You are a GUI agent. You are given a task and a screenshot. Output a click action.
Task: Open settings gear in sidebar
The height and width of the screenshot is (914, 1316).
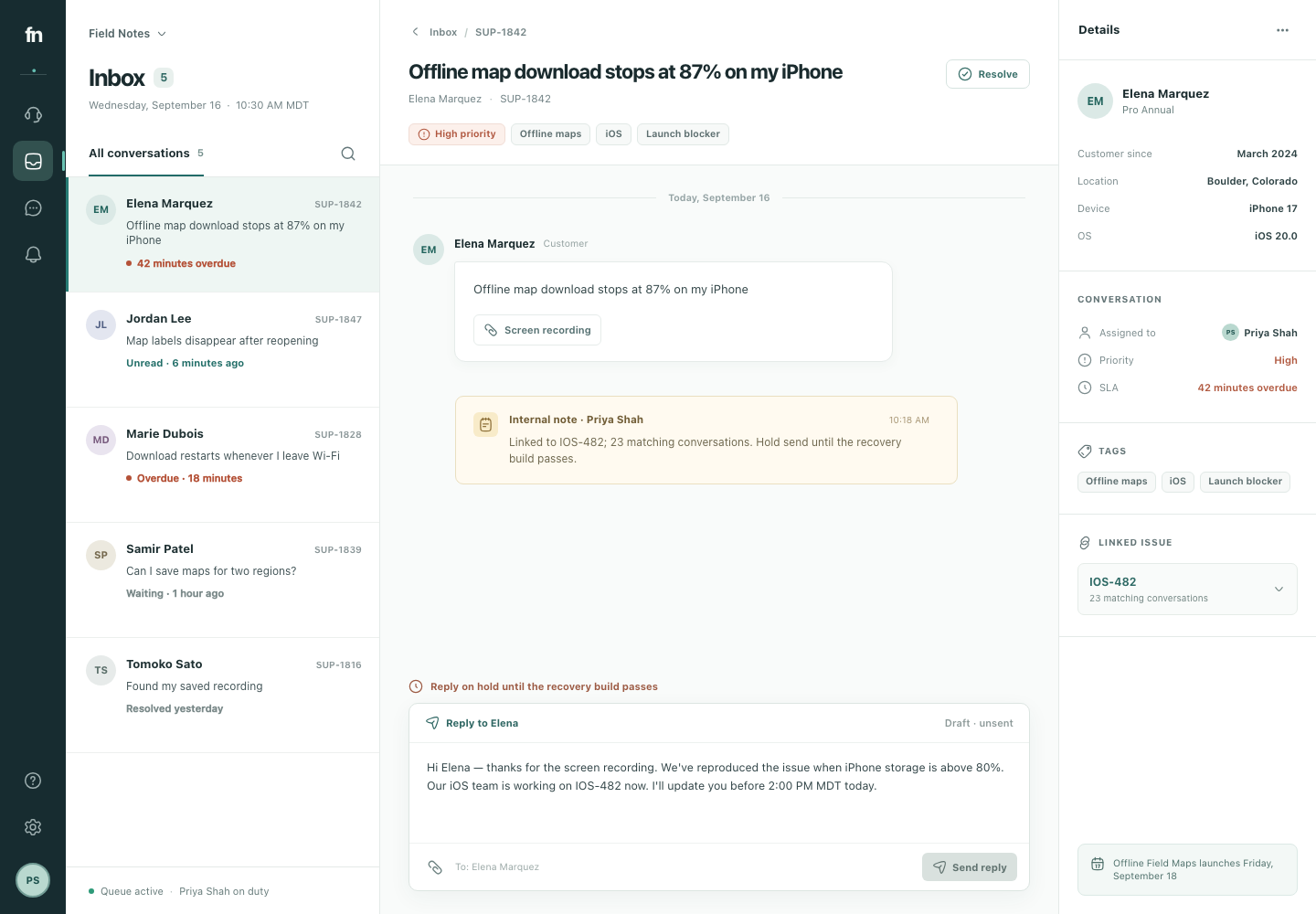tap(33, 827)
